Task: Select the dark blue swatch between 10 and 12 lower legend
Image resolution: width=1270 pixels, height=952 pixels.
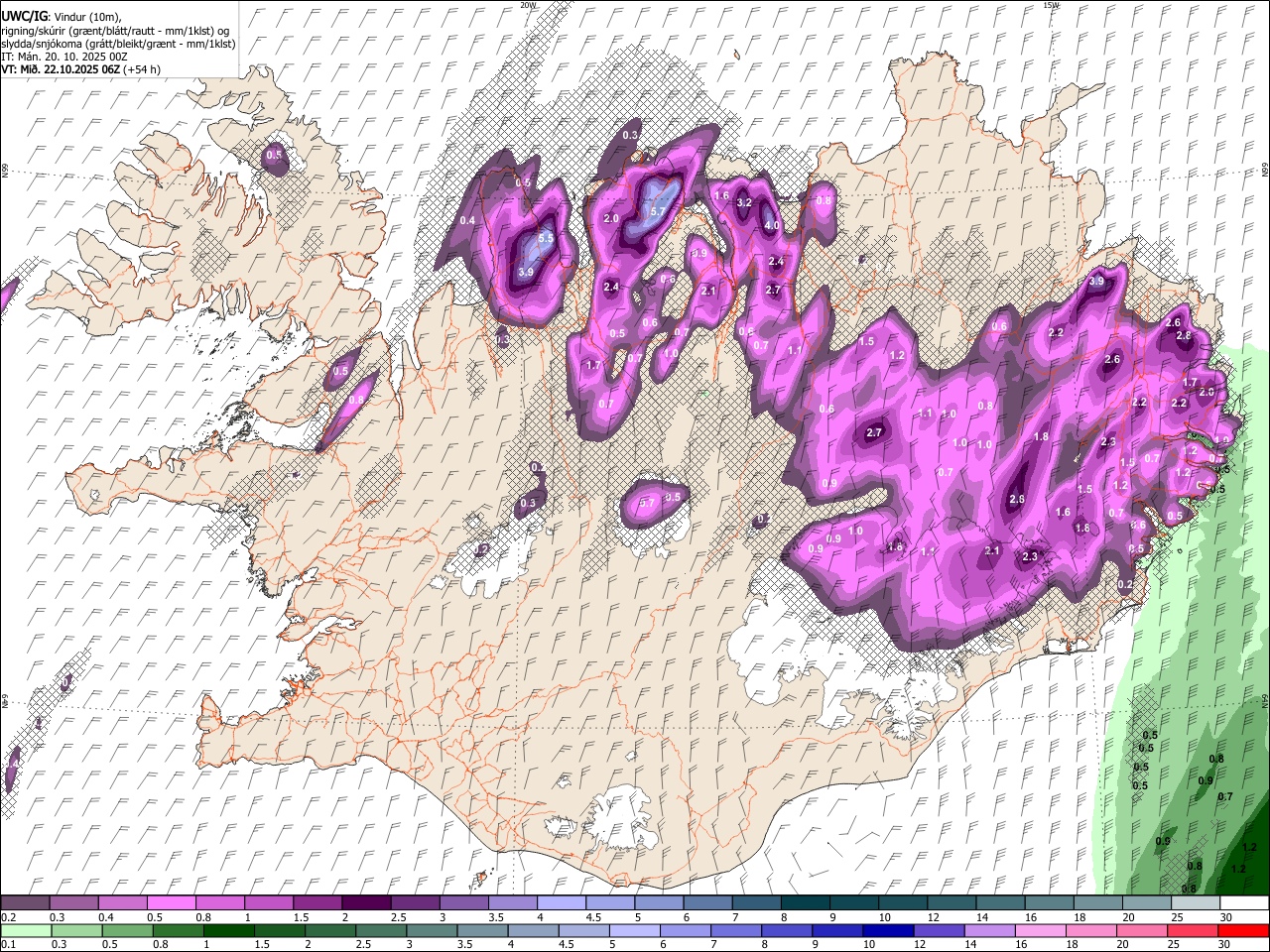Action: [x=886, y=930]
